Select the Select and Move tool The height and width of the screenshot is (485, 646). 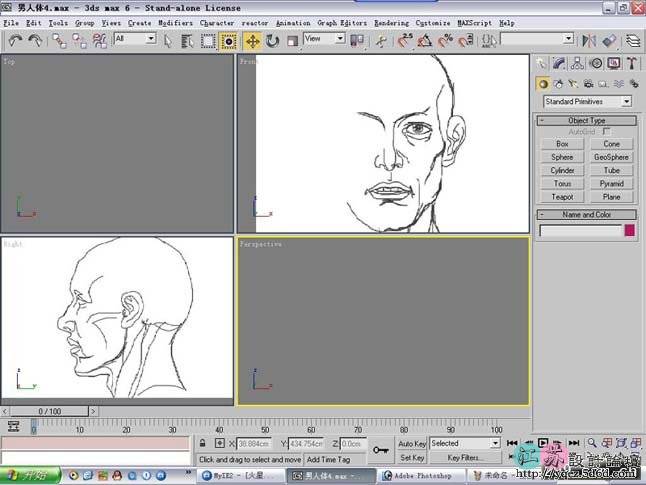[251, 41]
